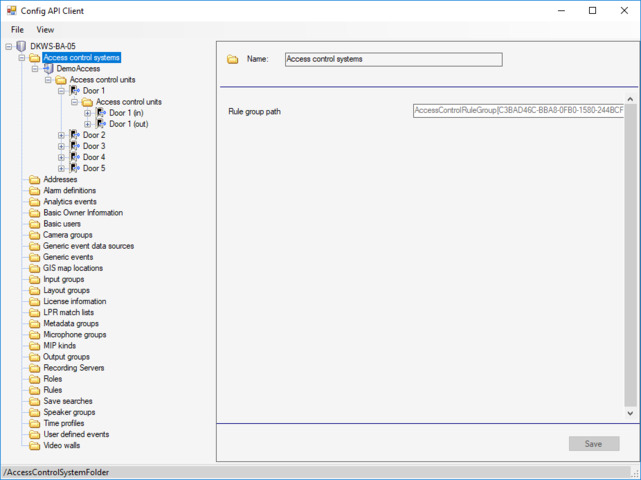
Task: Expand the Door 2 tree node
Action: tap(61, 135)
